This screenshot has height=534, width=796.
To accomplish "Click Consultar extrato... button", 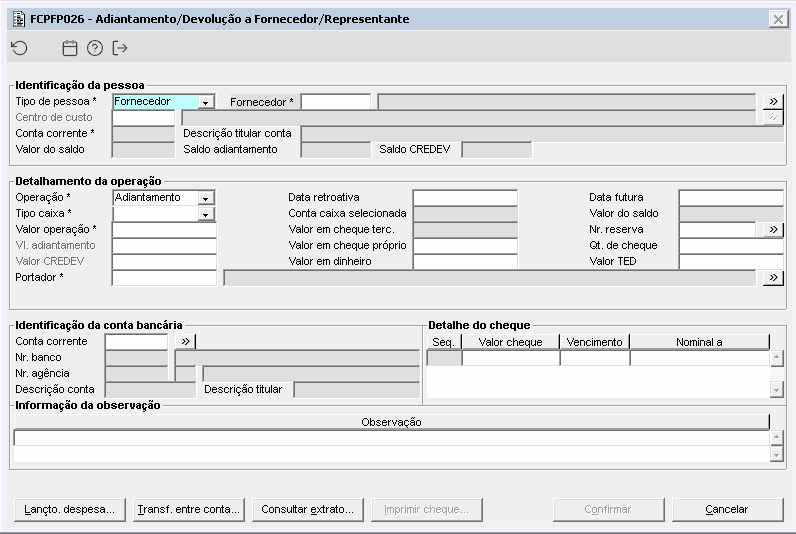I will 308,509.
